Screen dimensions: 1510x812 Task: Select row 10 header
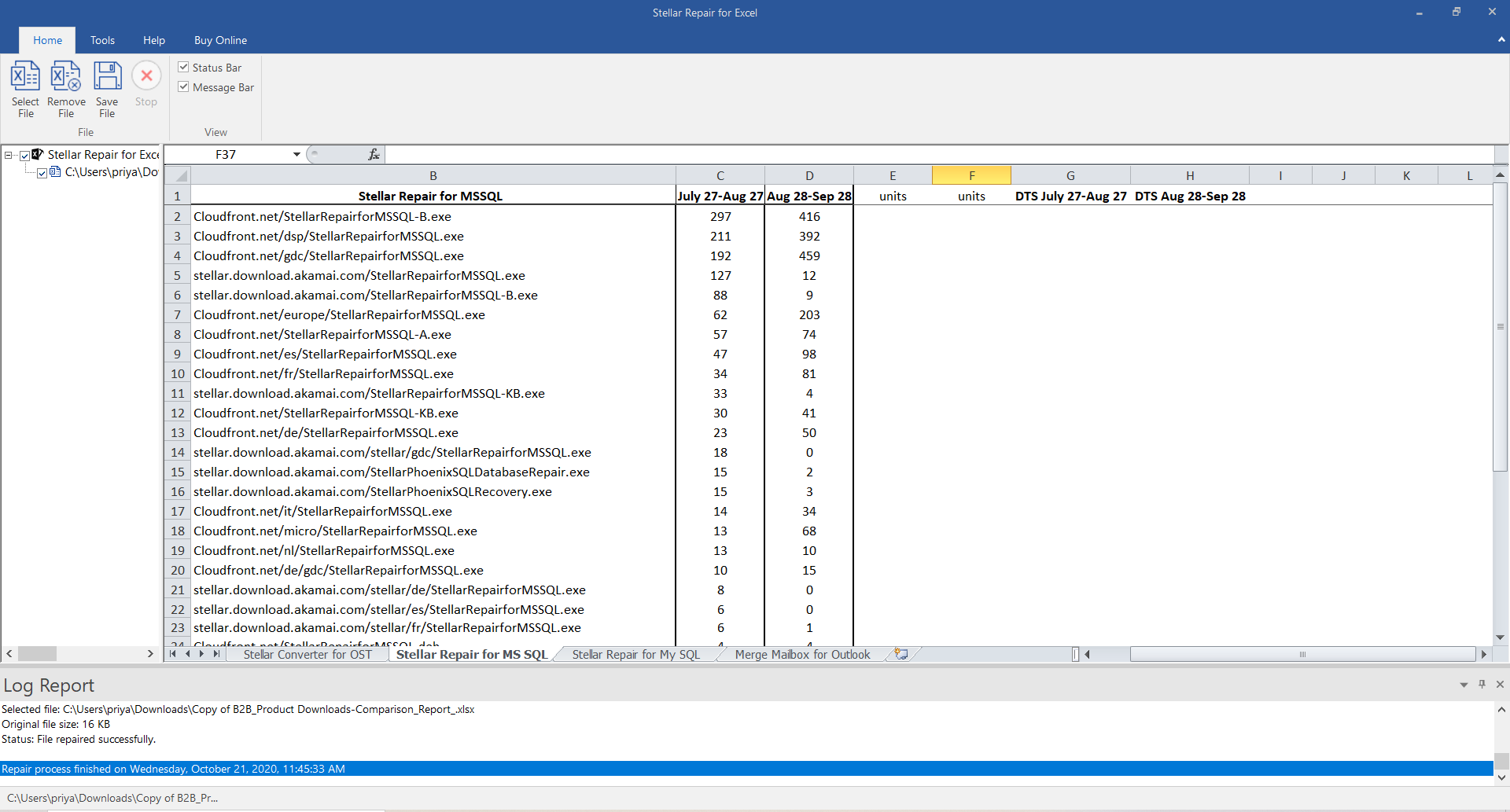(178, 373)
